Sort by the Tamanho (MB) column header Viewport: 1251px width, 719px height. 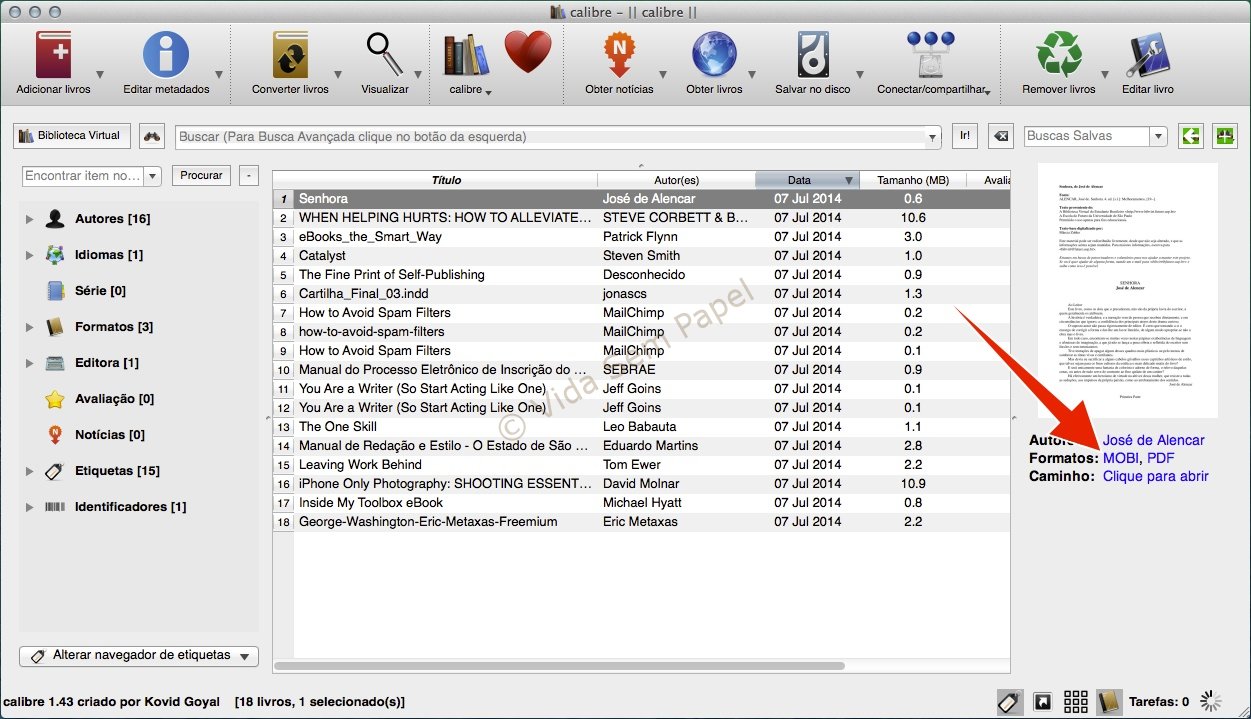[x=913, y=180]
